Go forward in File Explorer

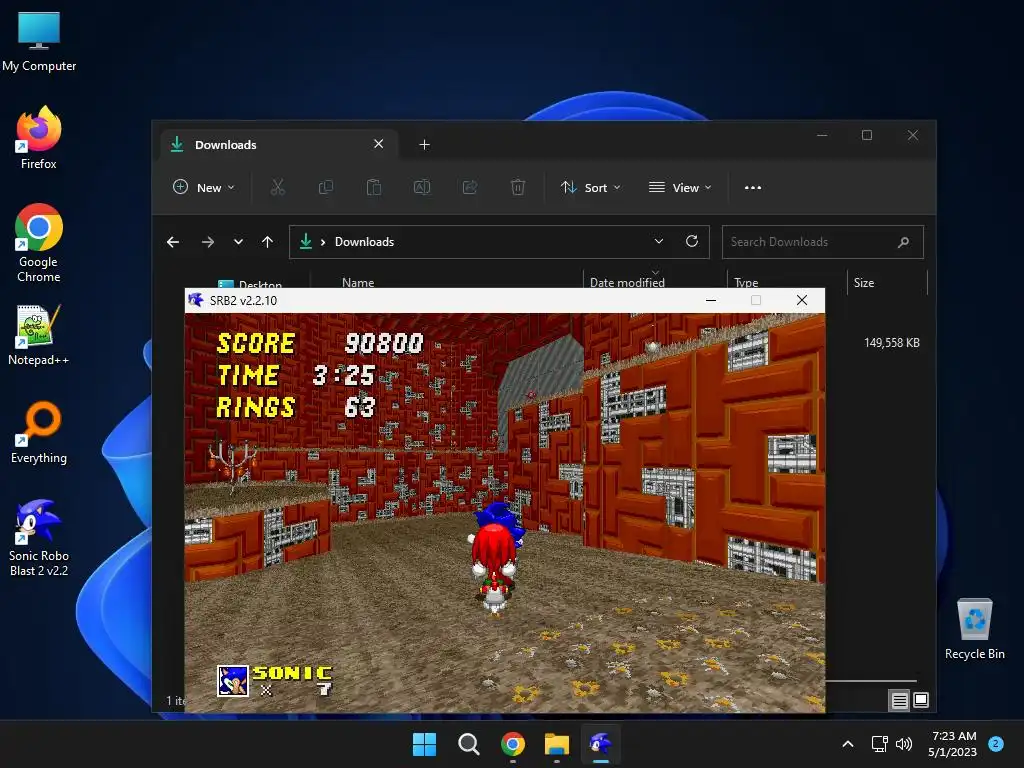pyautogui.click(x=208, y=242)
